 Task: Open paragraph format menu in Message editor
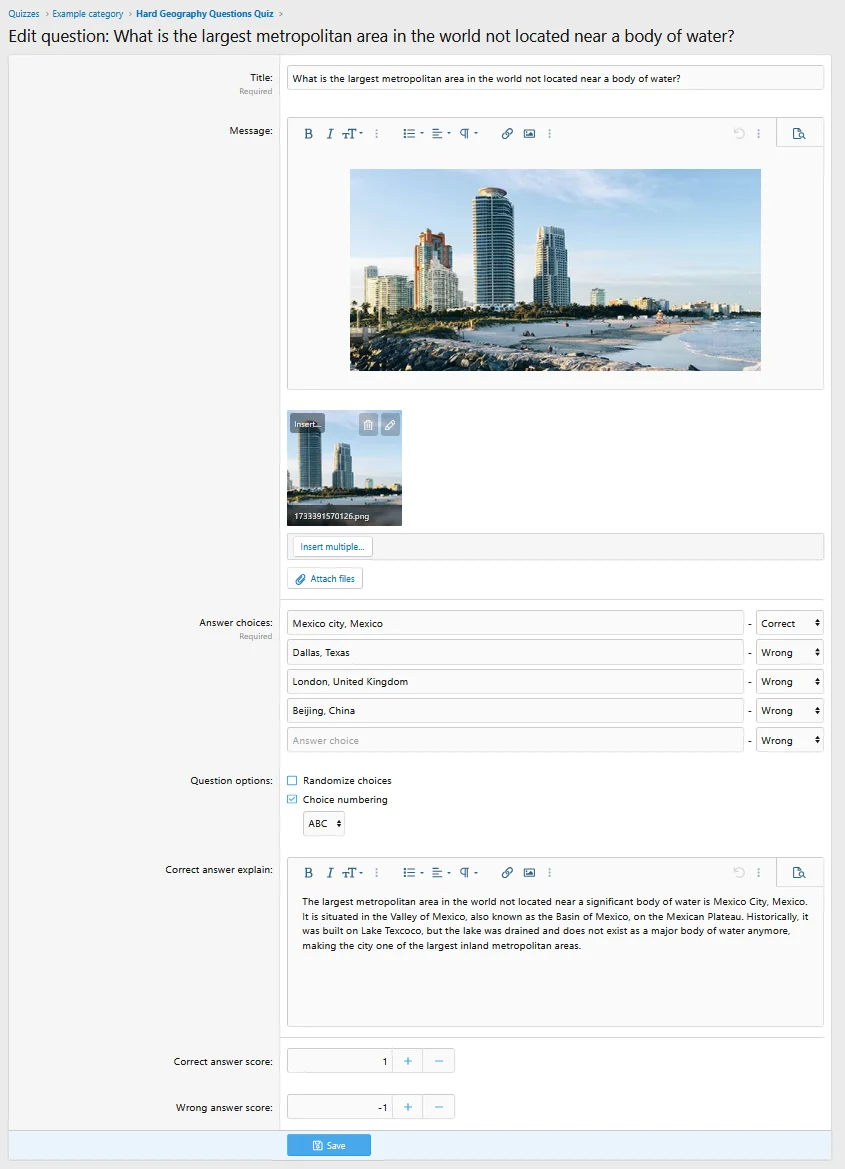click(x=468, y=133)
